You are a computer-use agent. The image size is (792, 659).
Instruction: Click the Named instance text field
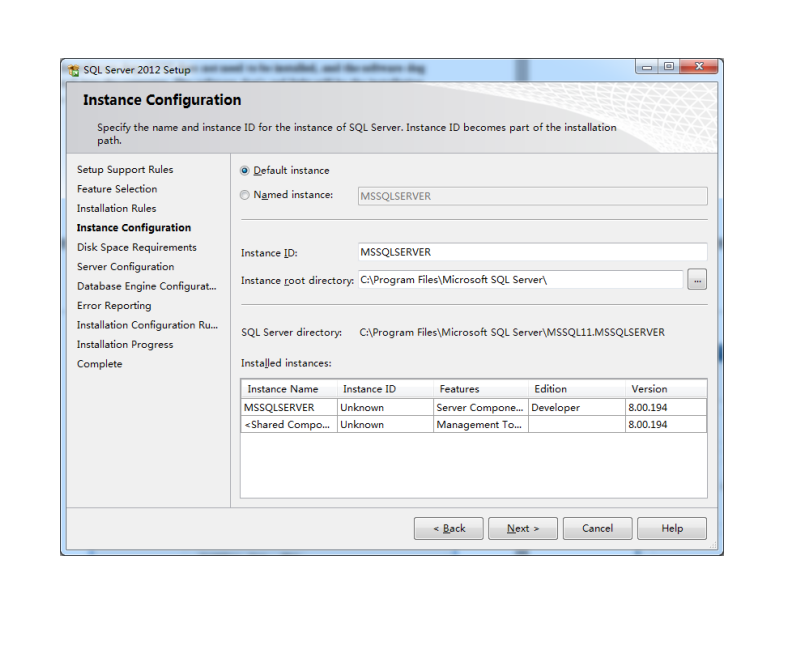click(532, 196)
